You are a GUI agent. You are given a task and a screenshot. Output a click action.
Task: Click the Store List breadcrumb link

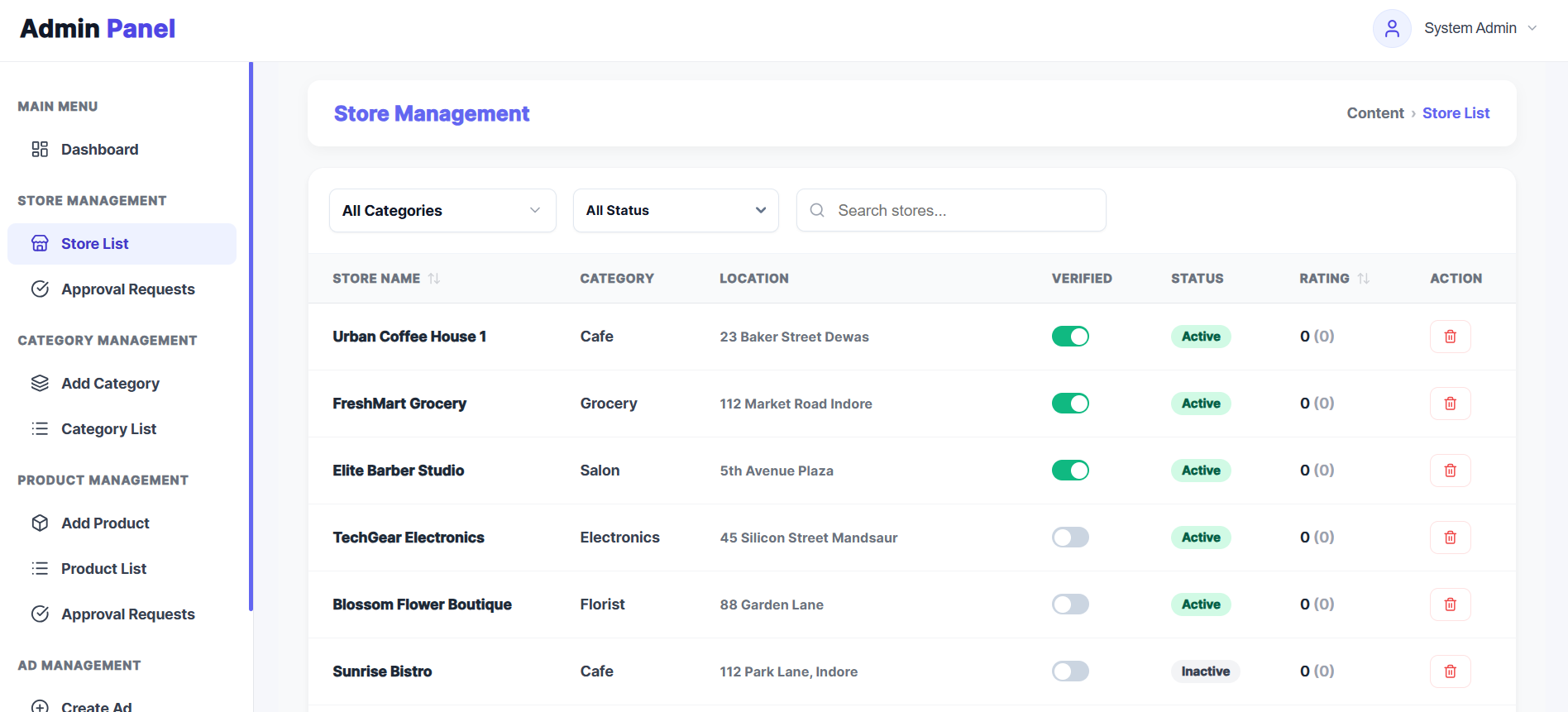click(1456, 113)
